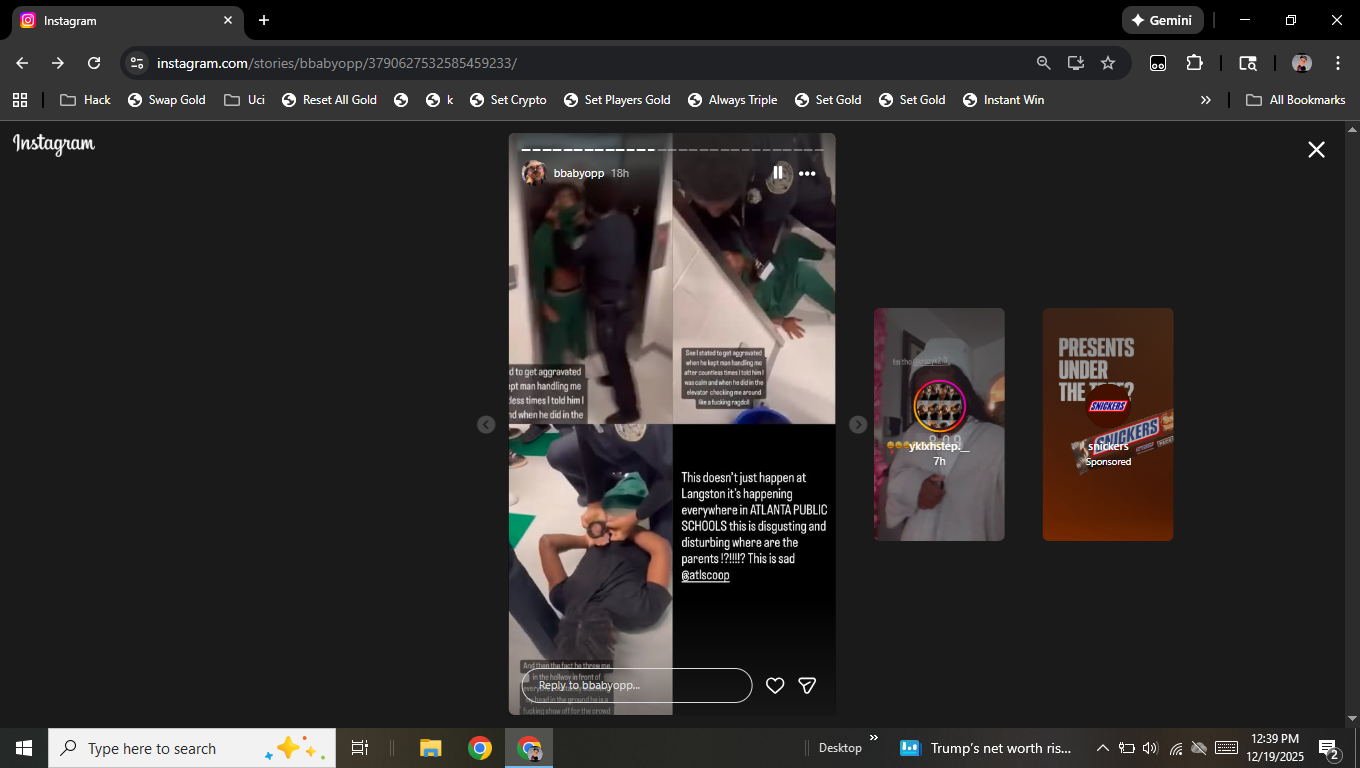Open File Explorer from the taskbar
This screenshot has width=1360, height=768.
pyautogui.click(x=431, y=748)
